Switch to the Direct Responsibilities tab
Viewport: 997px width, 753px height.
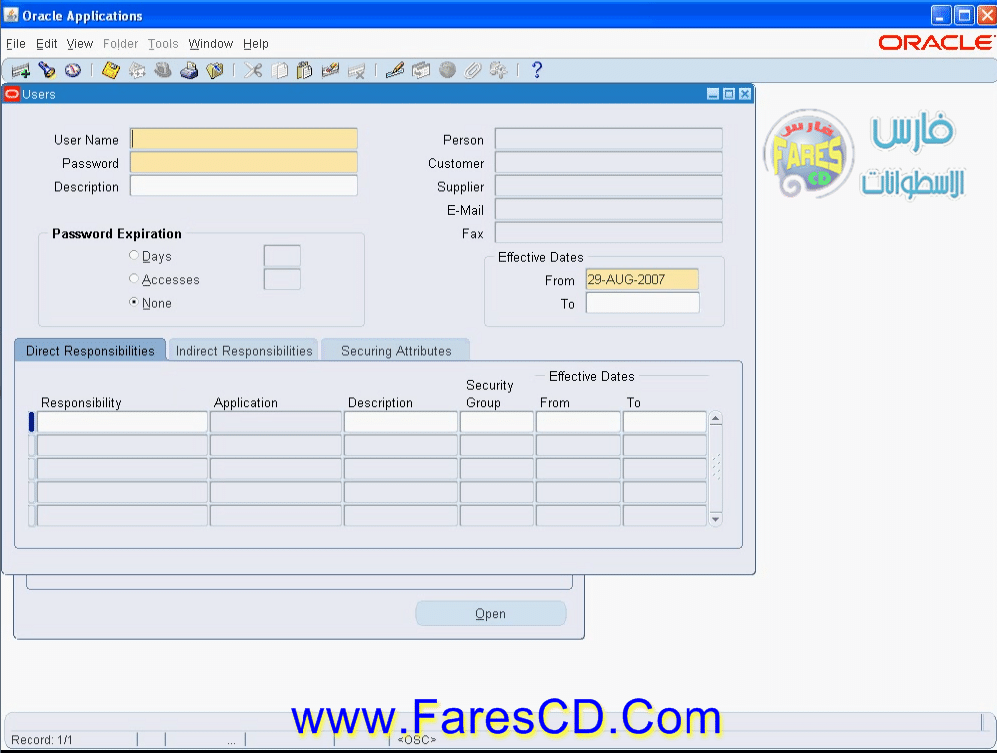point(90,350)
